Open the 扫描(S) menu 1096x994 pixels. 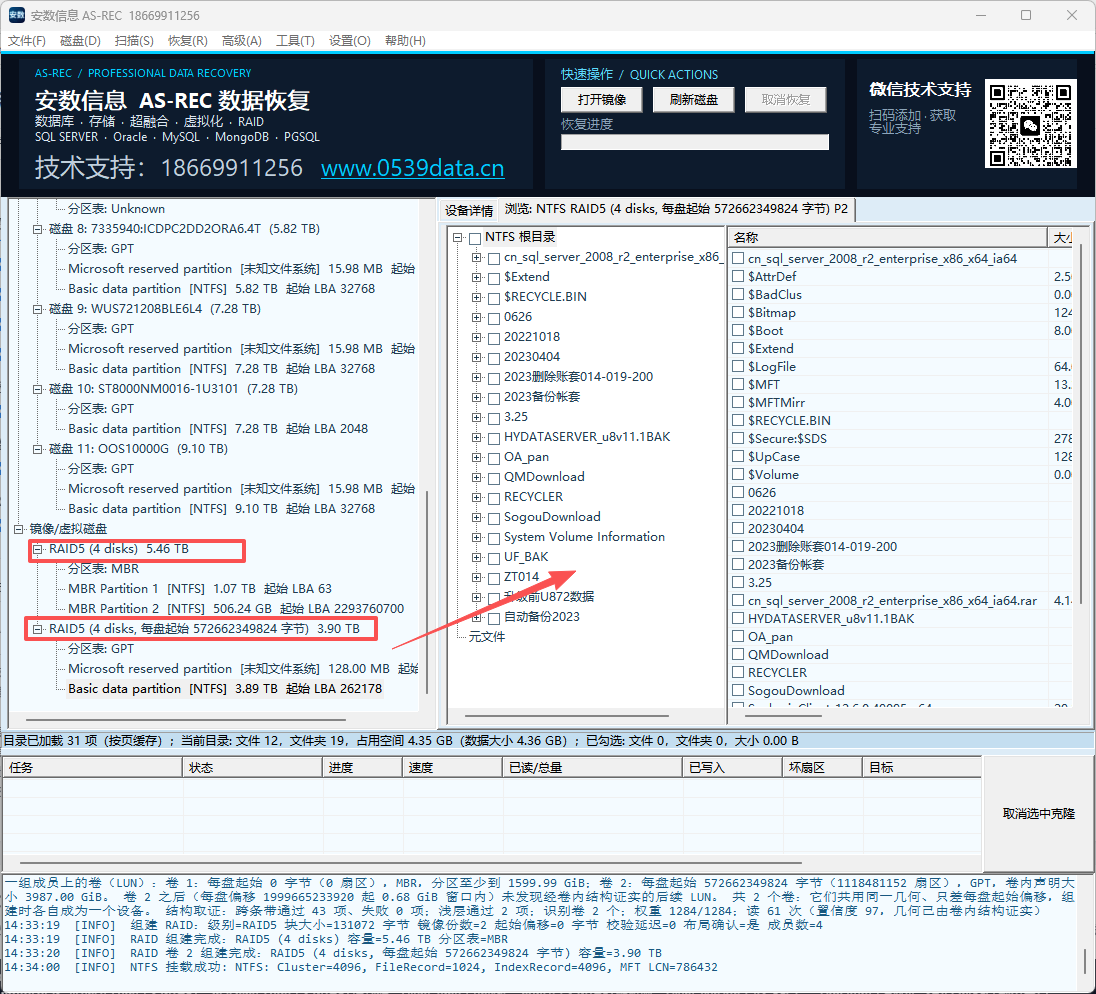(134, 41)
